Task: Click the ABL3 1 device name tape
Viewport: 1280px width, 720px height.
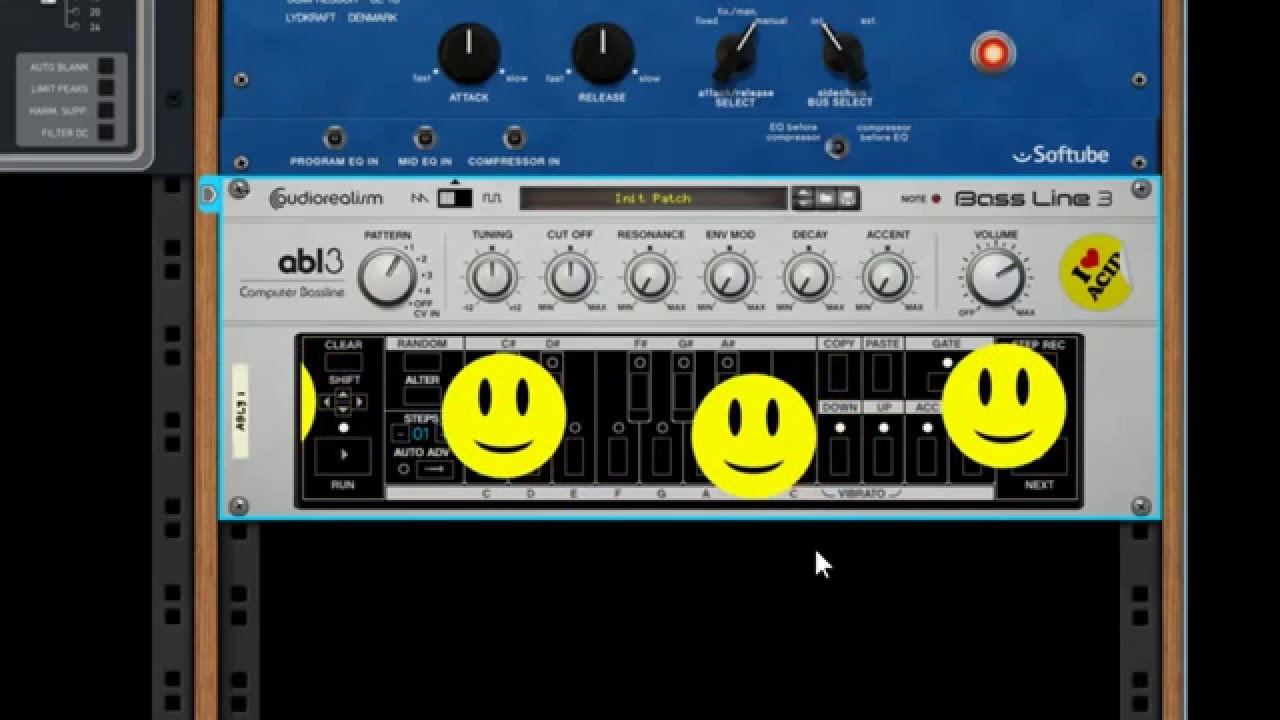Action: click(x=240, y=410)
